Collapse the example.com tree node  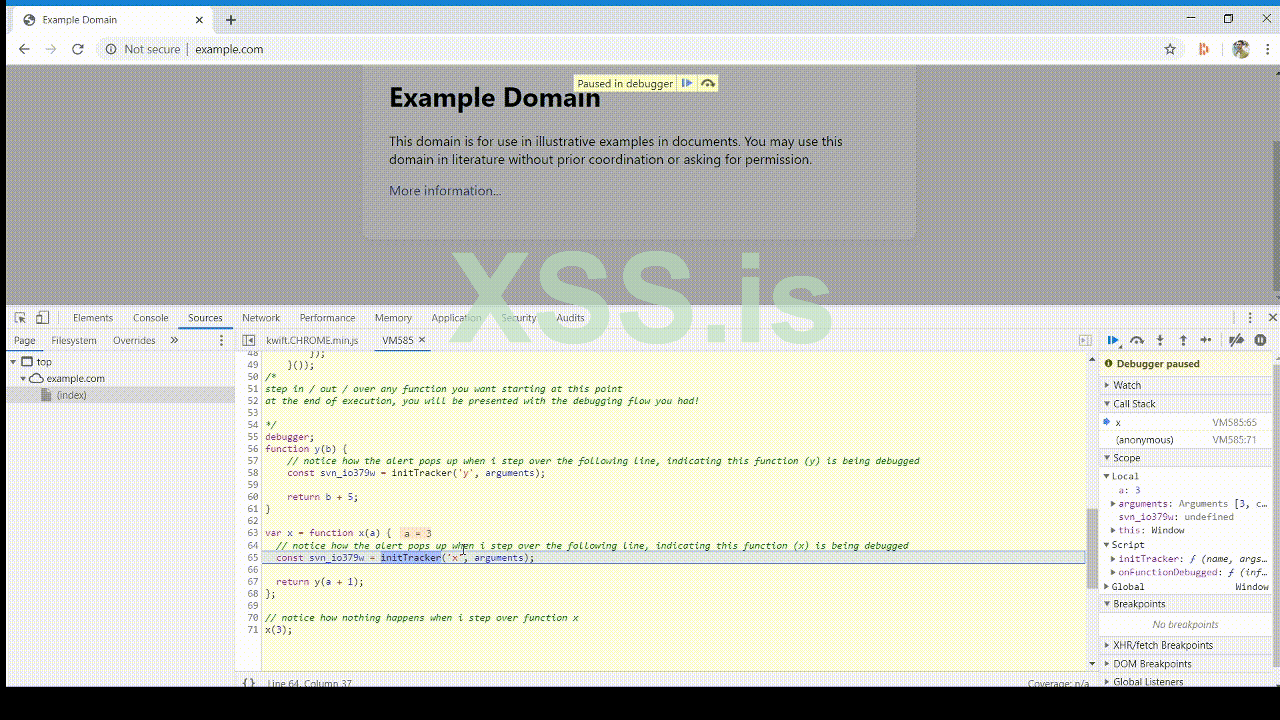point(23,379)
